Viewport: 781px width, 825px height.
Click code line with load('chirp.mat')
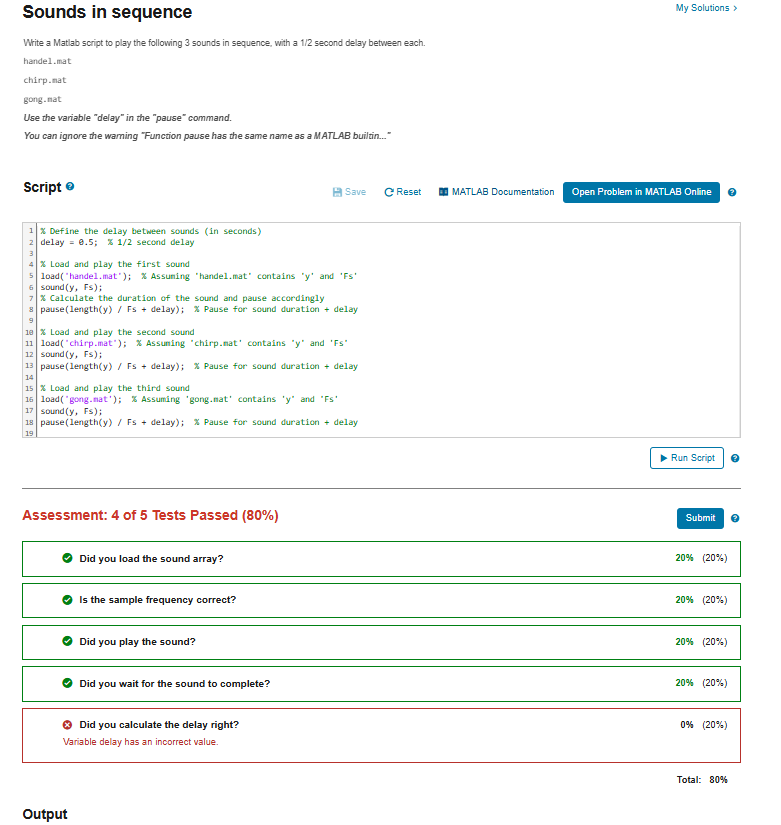(194, 343)
